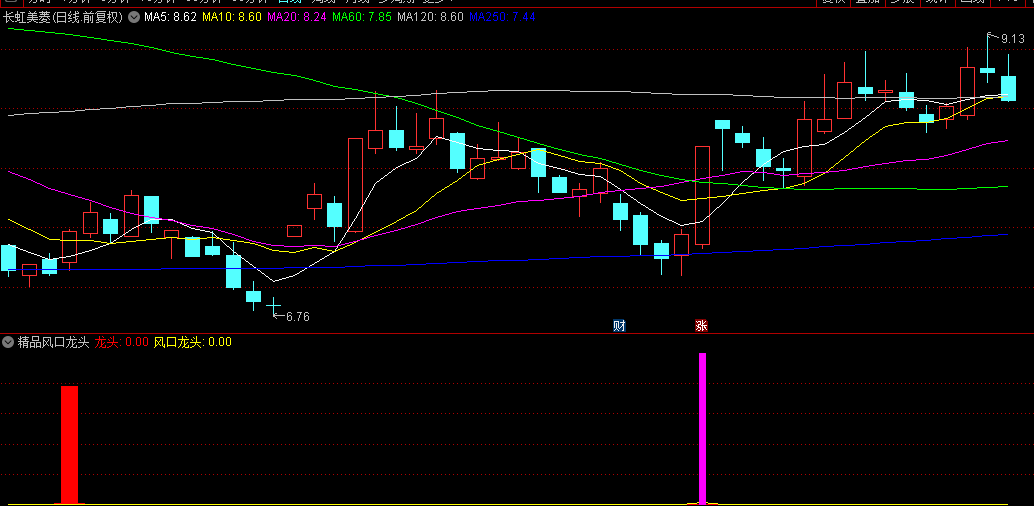Click the 长虹美菱(日线.前复权) chart title
Screen dimensions: 1034x506
coord(63,18)
